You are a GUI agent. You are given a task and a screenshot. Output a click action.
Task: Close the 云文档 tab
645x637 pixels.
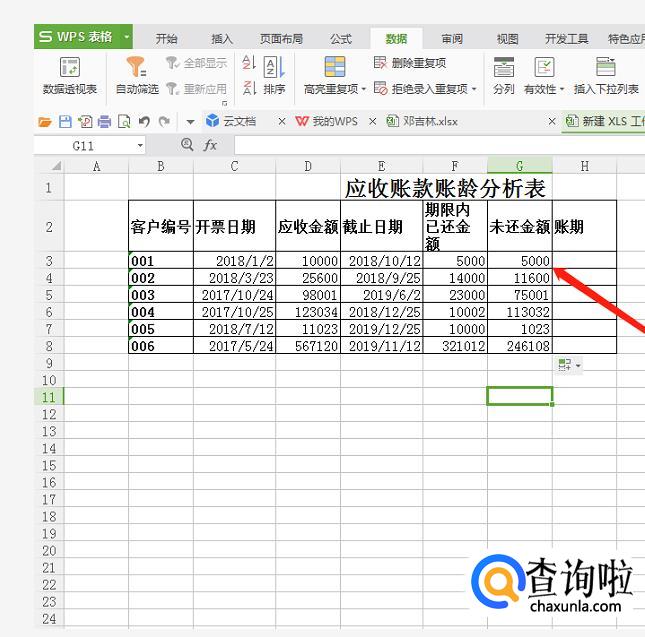(x=282, y=122)
